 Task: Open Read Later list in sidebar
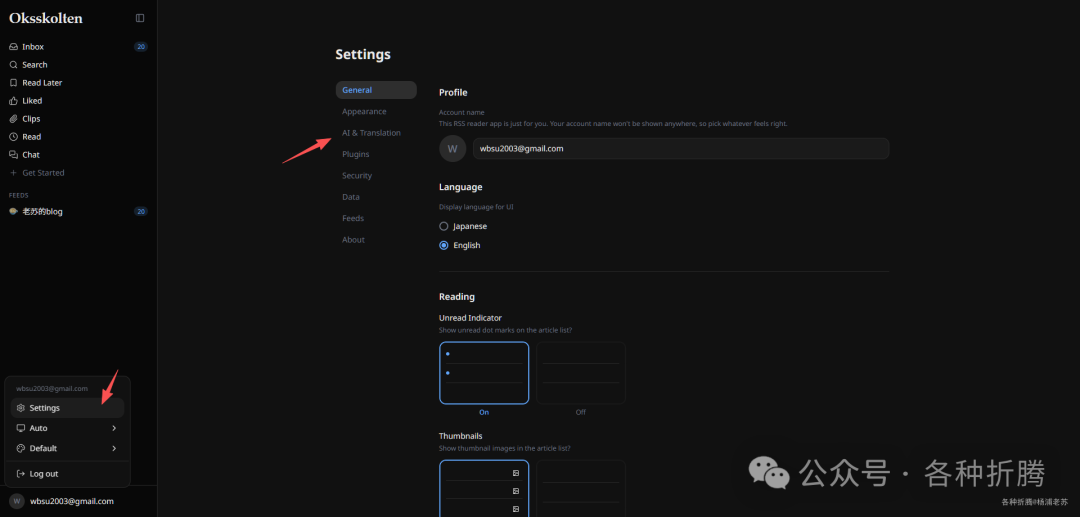(78, 83)
